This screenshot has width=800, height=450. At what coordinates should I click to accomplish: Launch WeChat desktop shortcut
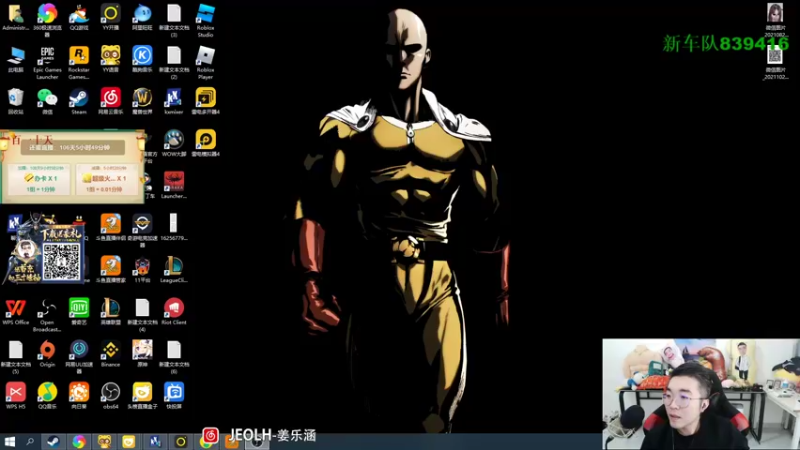[47, 101]
